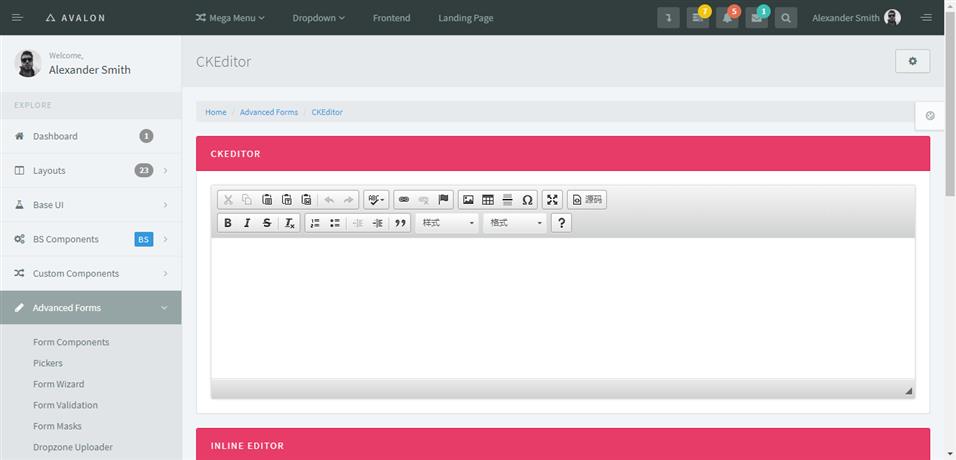
Task: Open the ABC spell check dropdown
Action: [x=376, y=199]
